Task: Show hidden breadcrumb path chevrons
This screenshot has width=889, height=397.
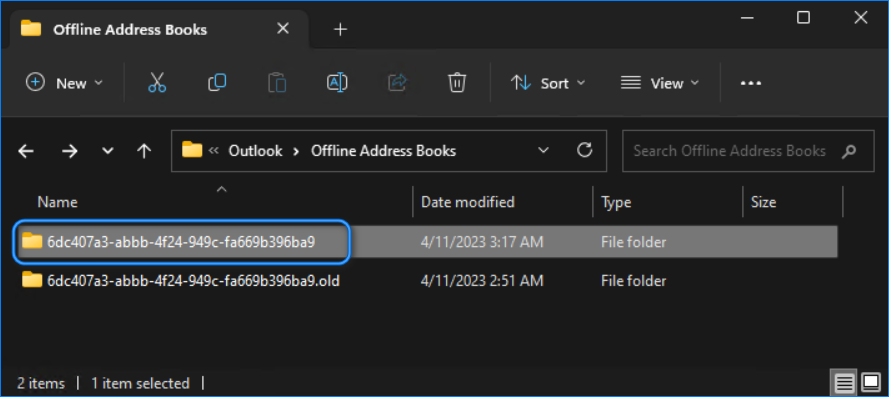Action: tap(214, 151)
